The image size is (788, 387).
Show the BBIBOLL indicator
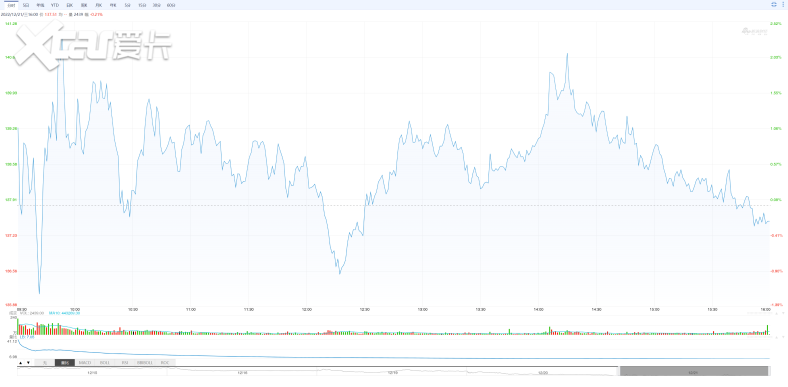coord(145,362)
